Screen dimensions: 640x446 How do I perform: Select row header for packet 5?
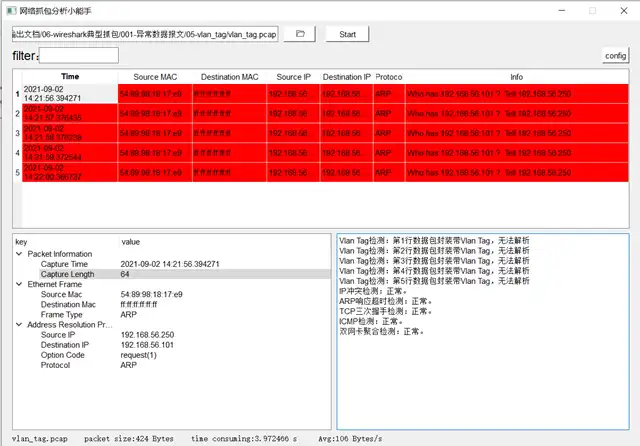pyautogui.click(x=17, y=174)
